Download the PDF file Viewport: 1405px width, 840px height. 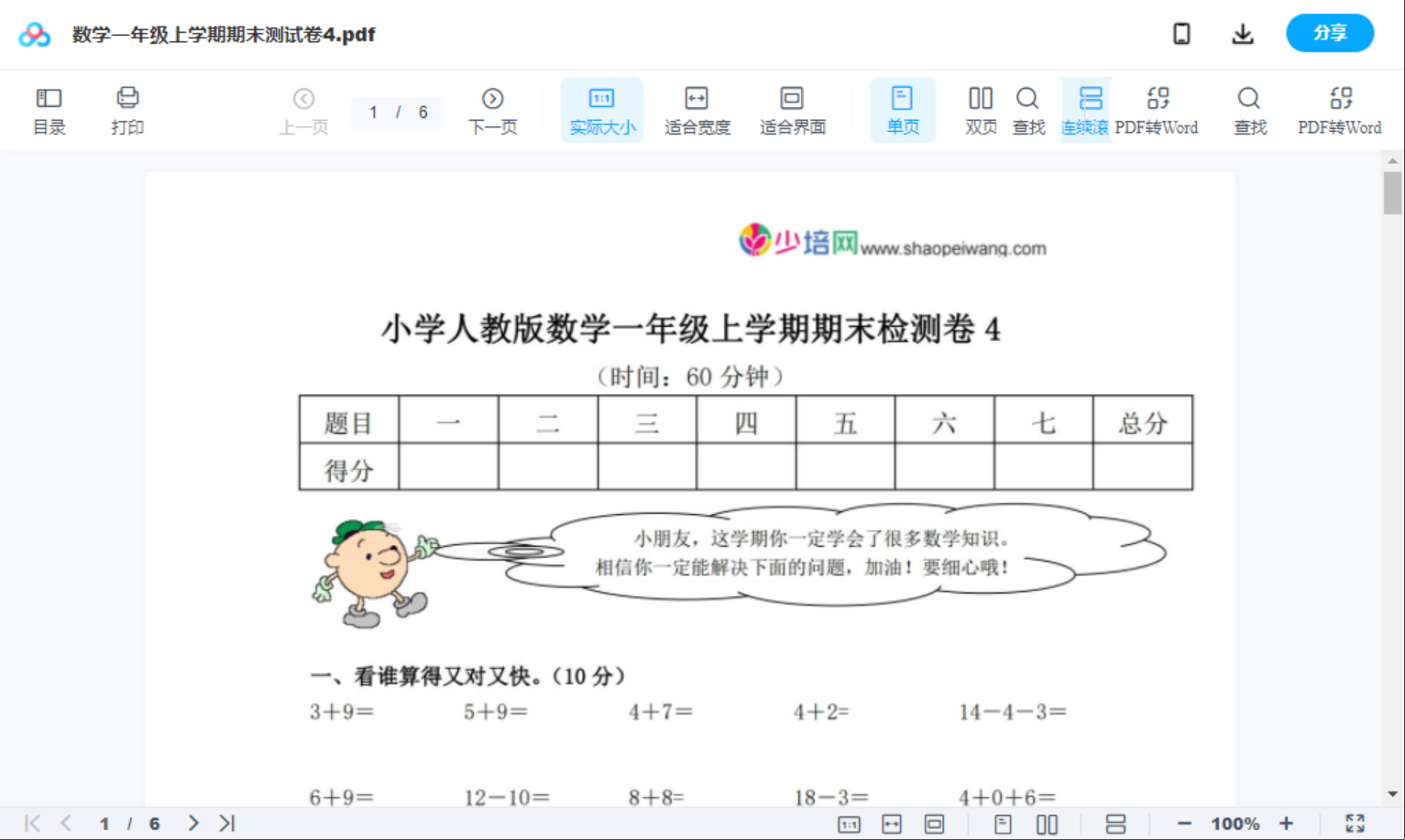tap(1242, 33)
